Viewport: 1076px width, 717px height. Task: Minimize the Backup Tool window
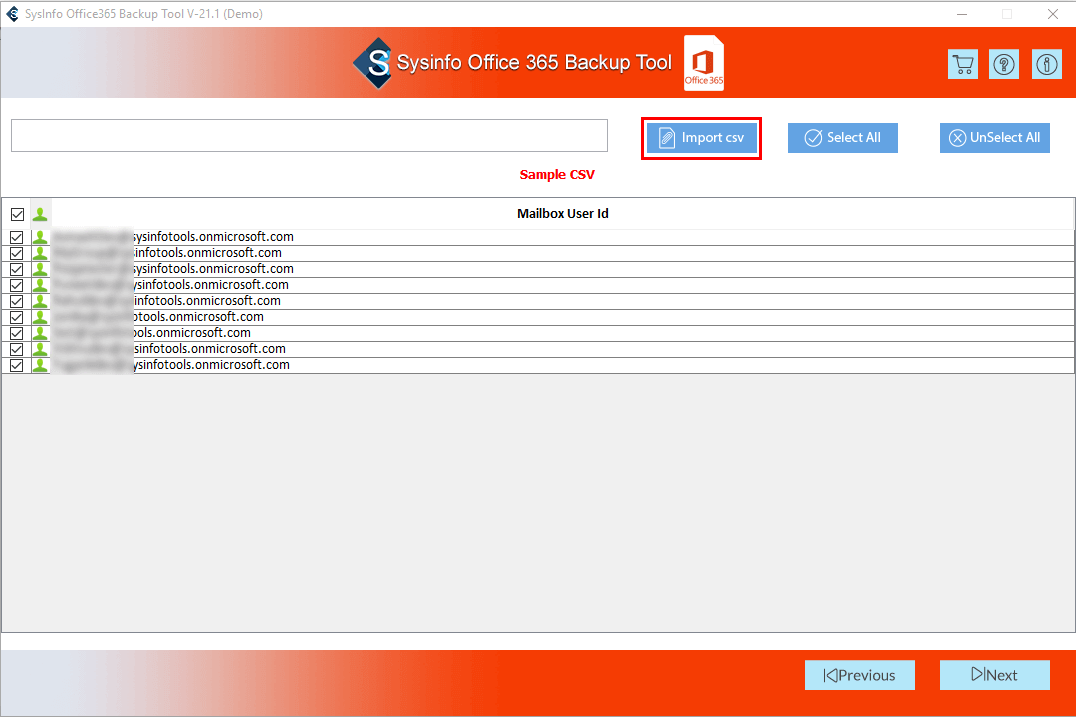point(962,14)
